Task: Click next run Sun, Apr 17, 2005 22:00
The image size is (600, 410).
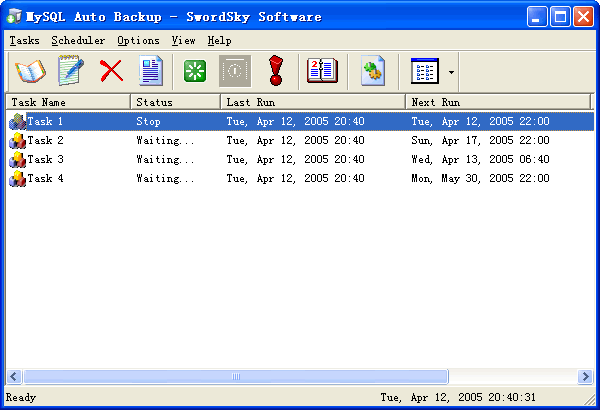Action: 480,140
